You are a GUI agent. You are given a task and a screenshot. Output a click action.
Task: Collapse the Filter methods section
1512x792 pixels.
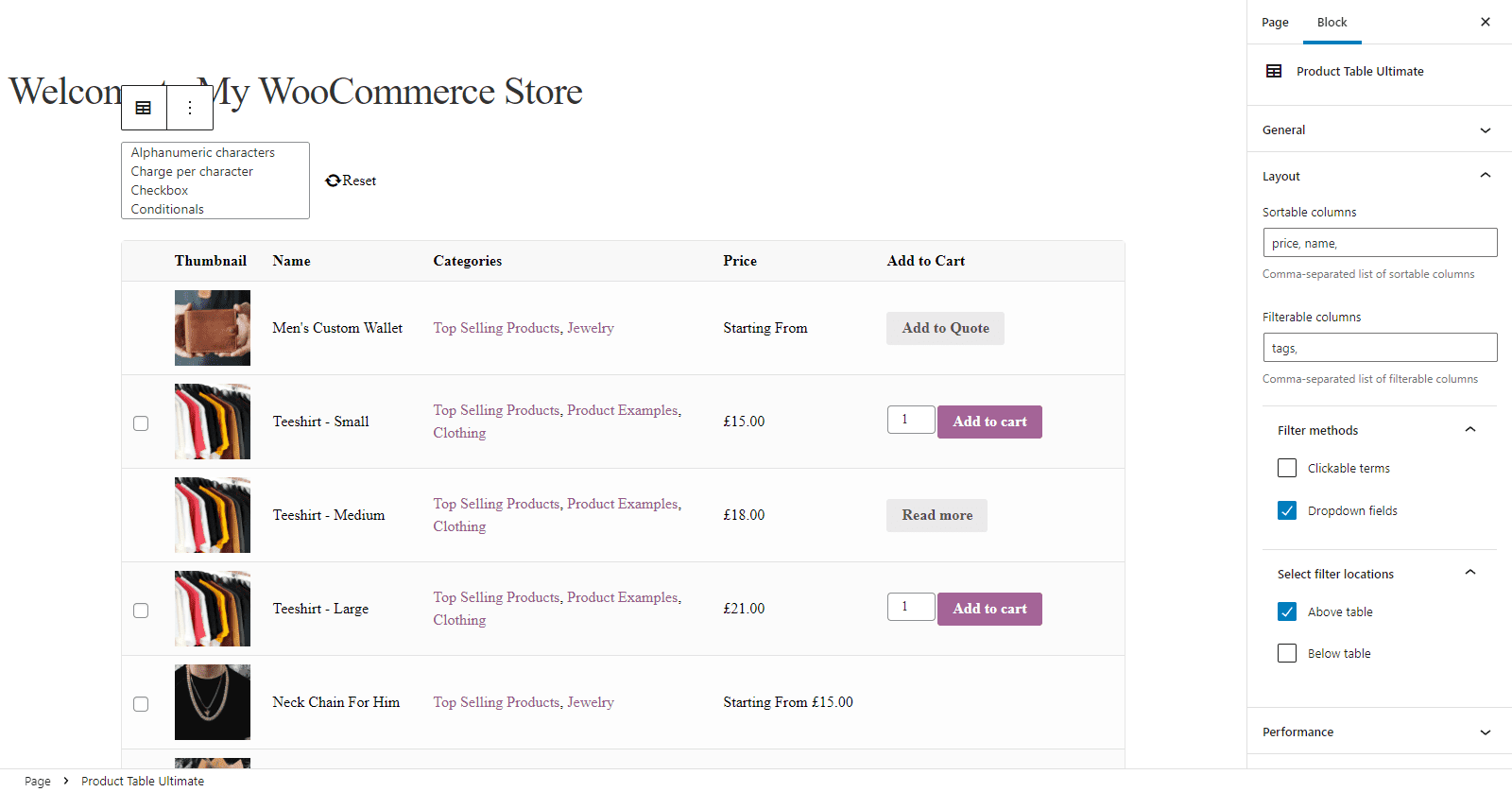click(x=1380, y=430)
